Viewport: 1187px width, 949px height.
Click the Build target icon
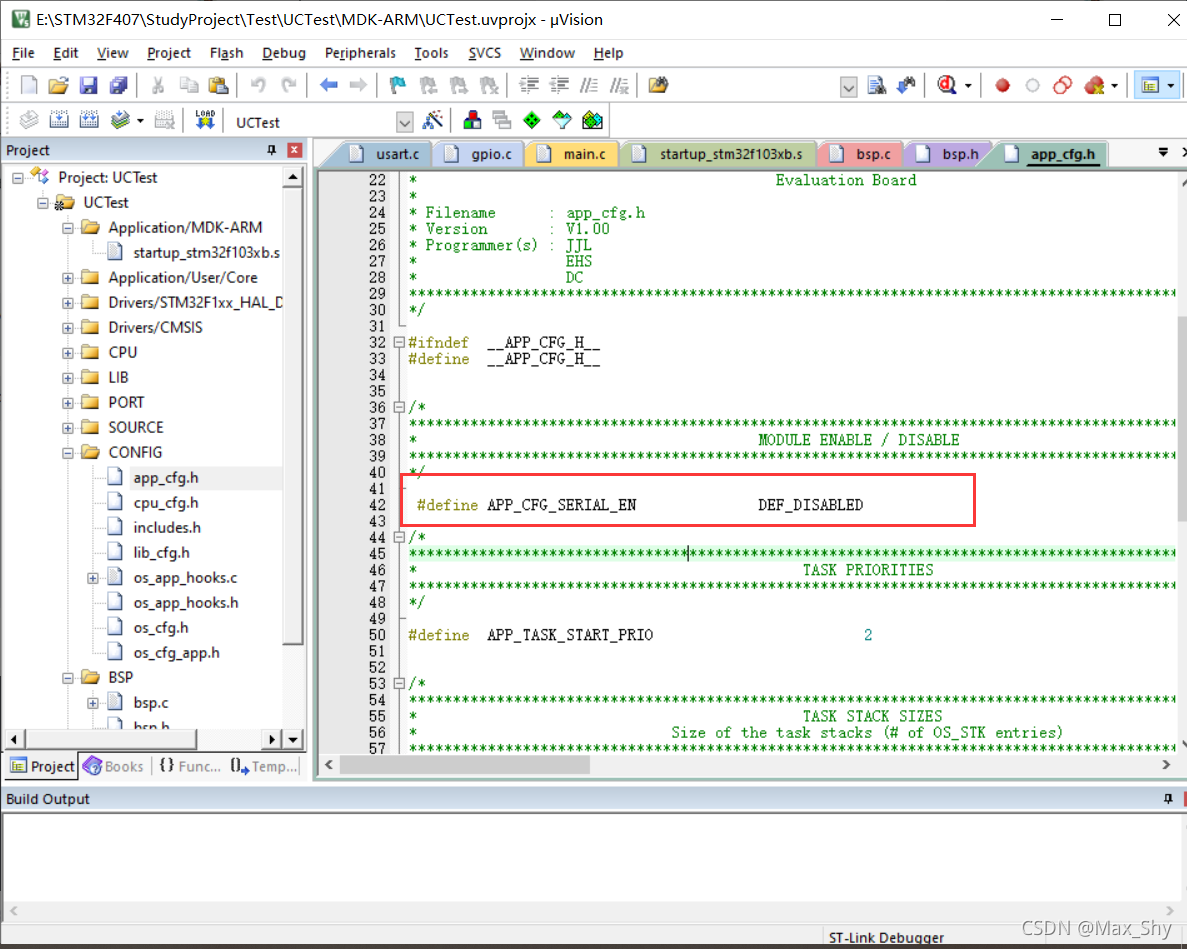click(x=59, y=120)
